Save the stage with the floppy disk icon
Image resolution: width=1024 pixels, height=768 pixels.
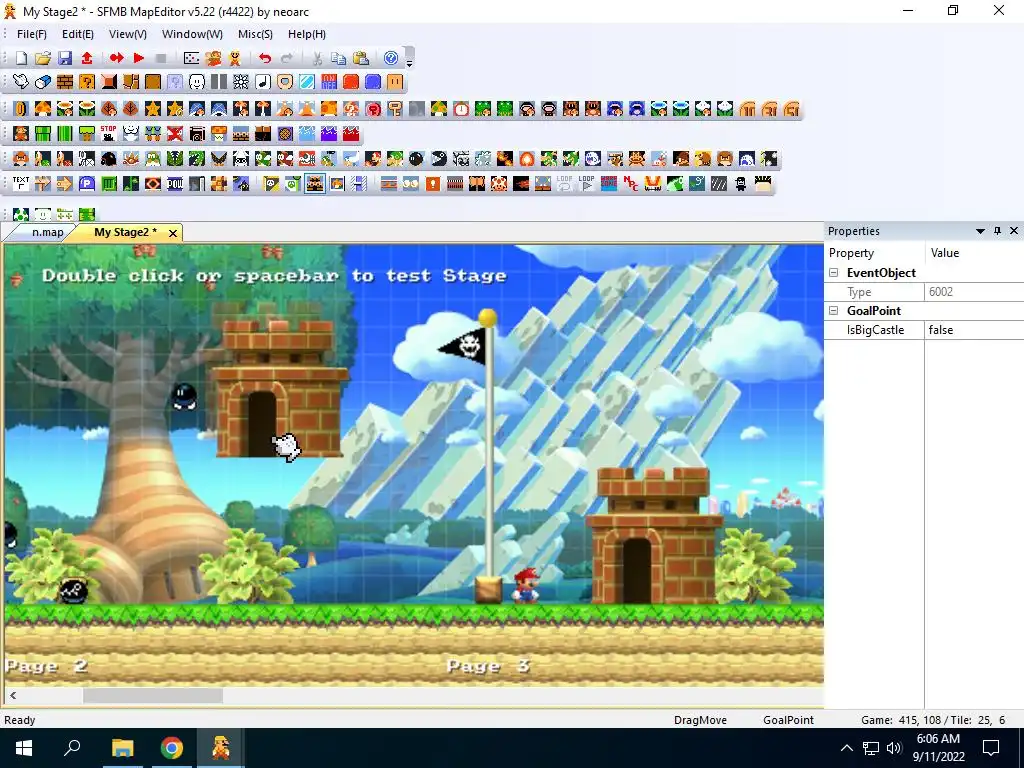coord(65,58)
